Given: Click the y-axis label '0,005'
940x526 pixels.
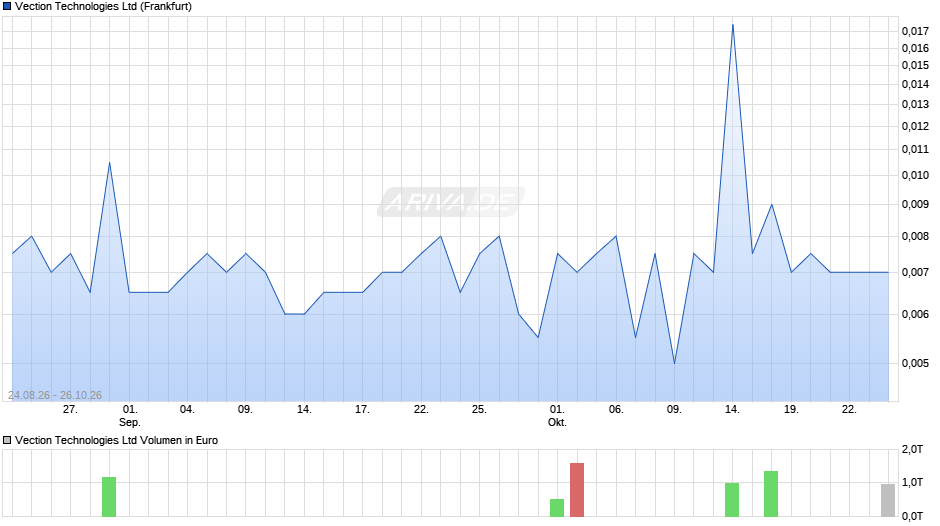Looking at the screenshot, I should click(x=915, y=363).
